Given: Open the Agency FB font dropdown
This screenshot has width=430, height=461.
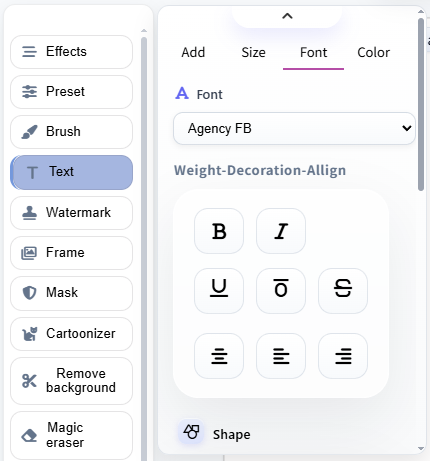Looking at the screenshot, I should (294, 128).
